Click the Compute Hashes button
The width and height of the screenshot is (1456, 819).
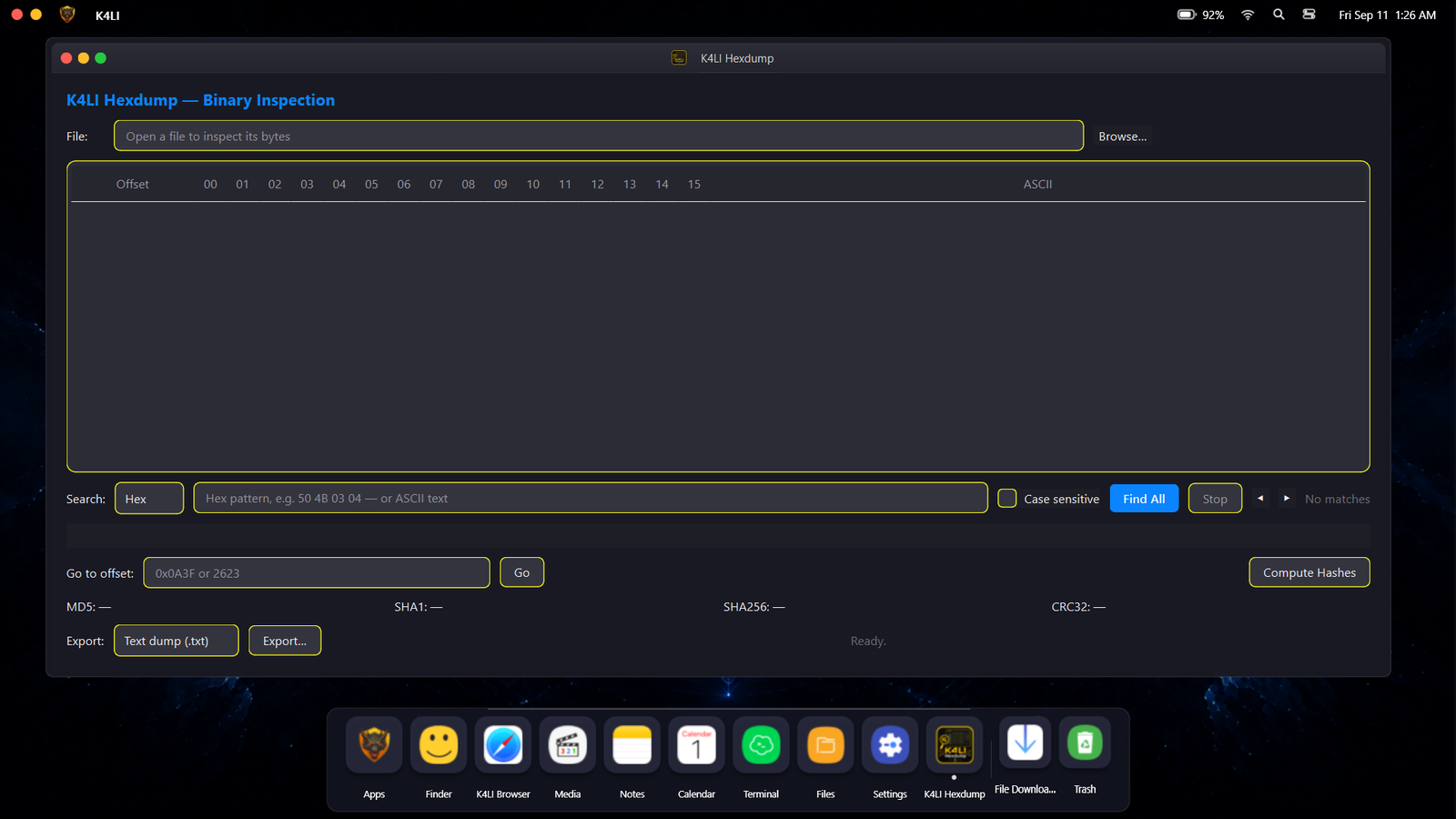click(x=1309, y=572)
